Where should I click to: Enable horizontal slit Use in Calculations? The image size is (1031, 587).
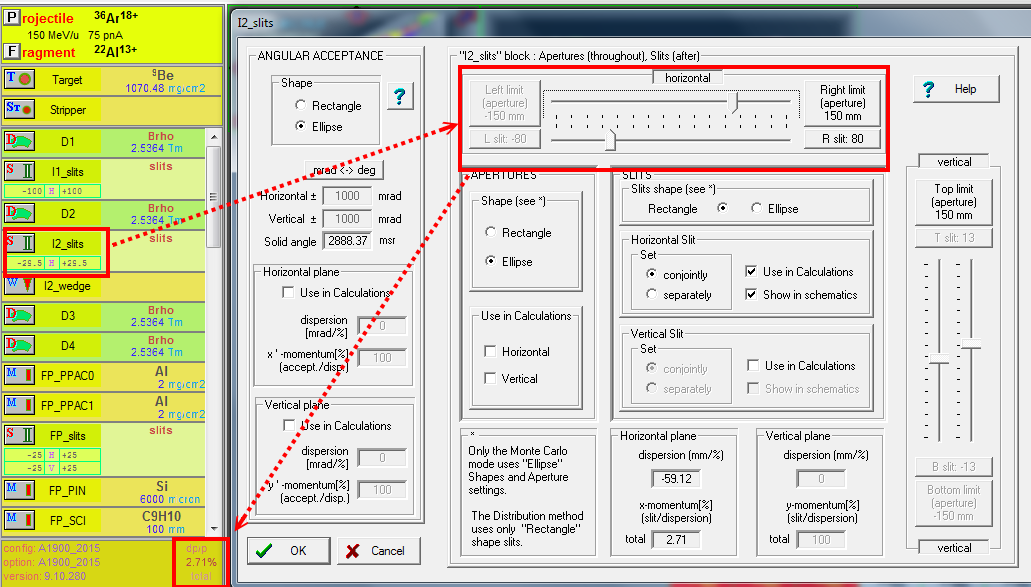coord(753,272)
